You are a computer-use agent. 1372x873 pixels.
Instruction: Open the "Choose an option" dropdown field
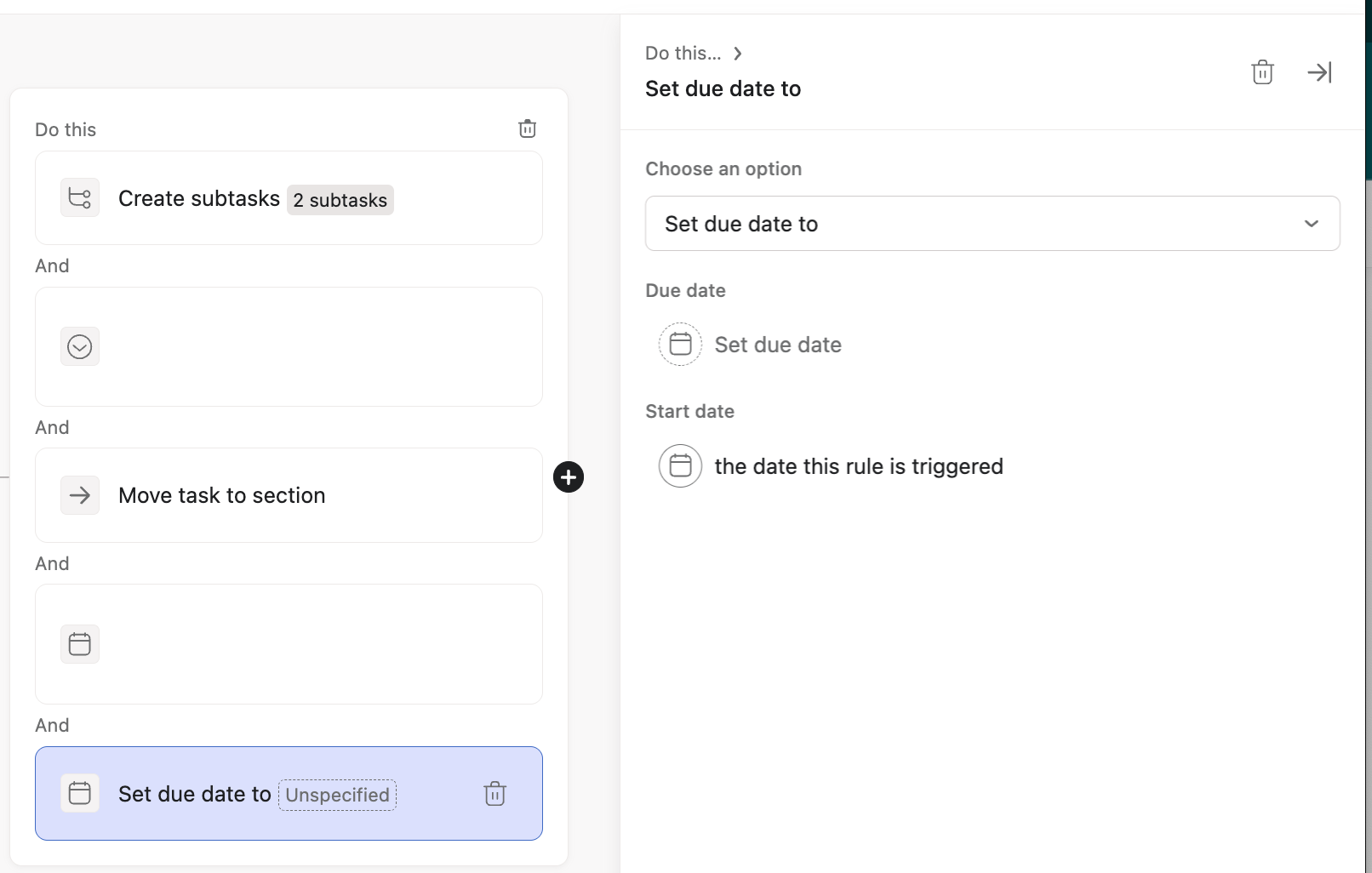coord(979,224)
